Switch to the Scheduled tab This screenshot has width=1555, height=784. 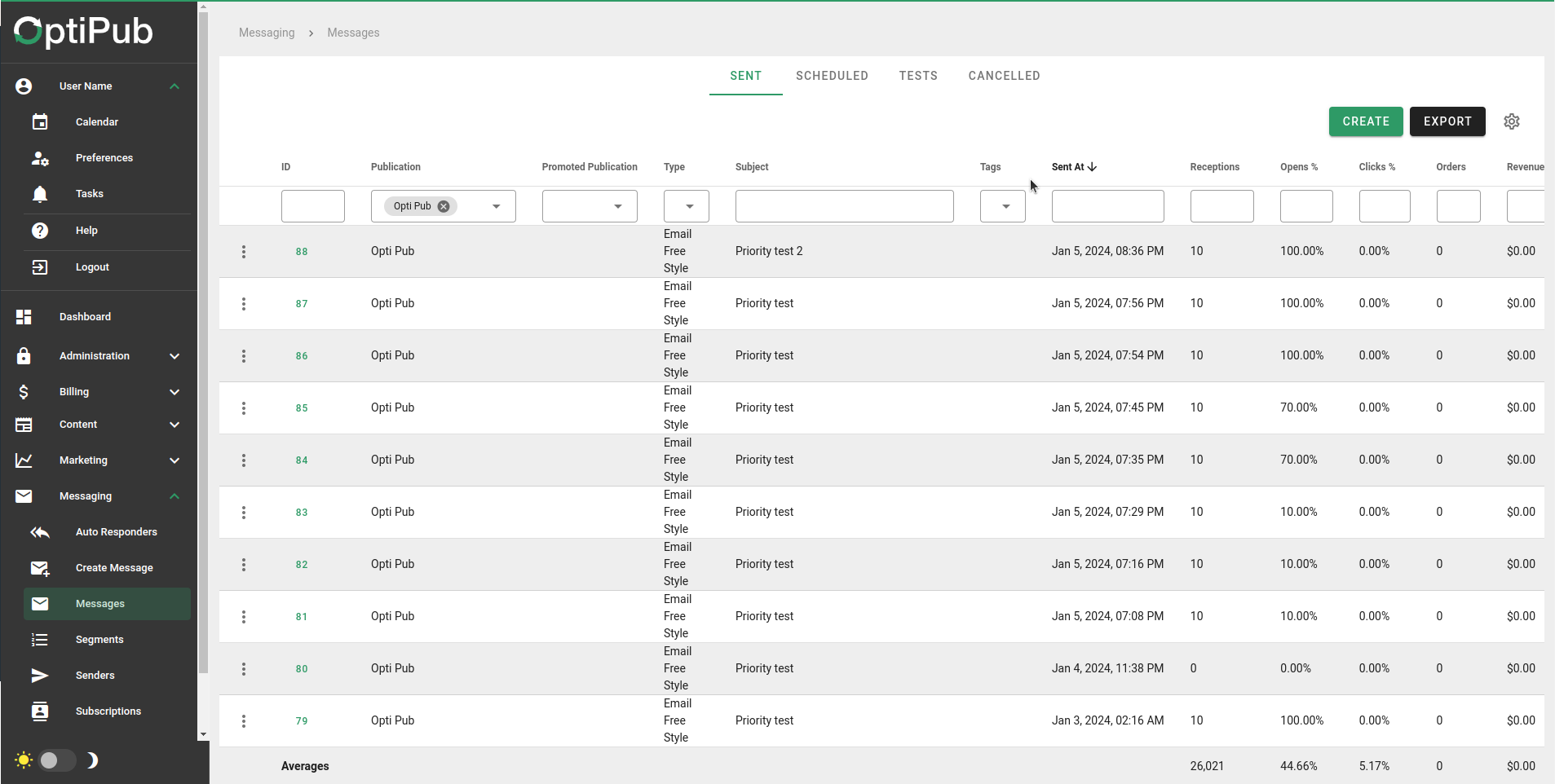point(833,76)
